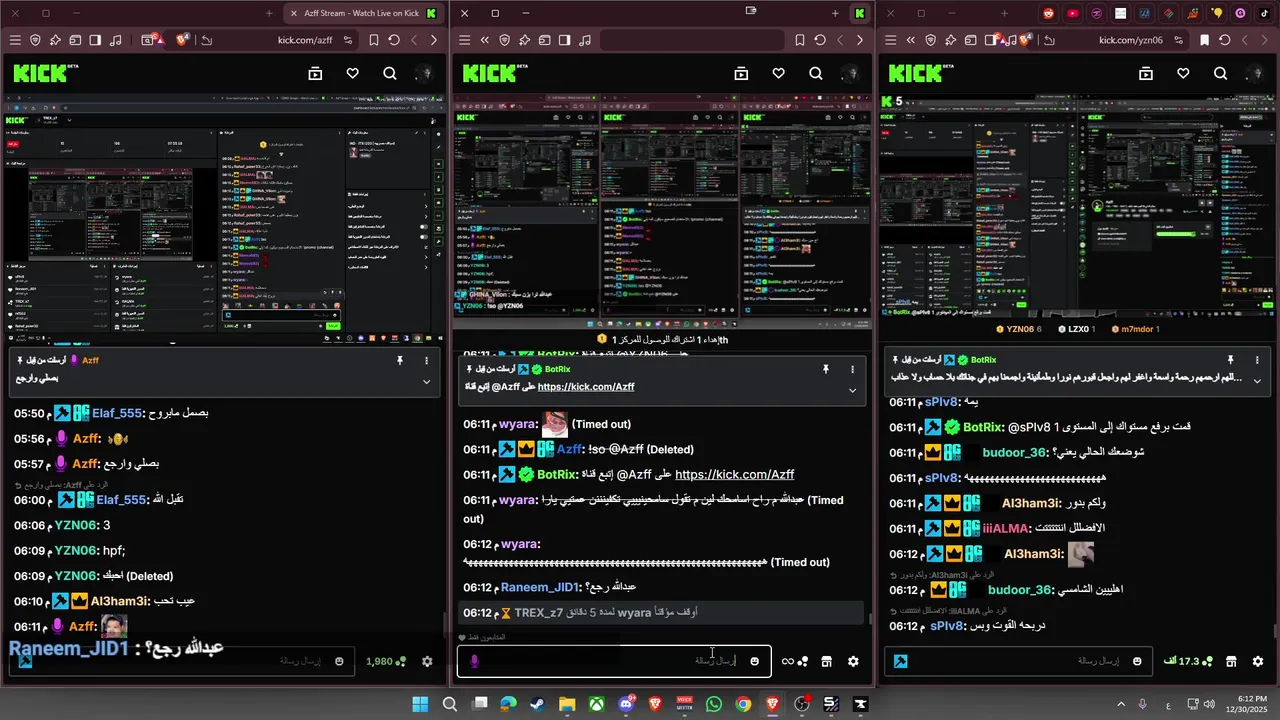Close the Azff Stream tab
Image resolution: width=1280 pixels, height=720 pixels.
tap(294, 13)
